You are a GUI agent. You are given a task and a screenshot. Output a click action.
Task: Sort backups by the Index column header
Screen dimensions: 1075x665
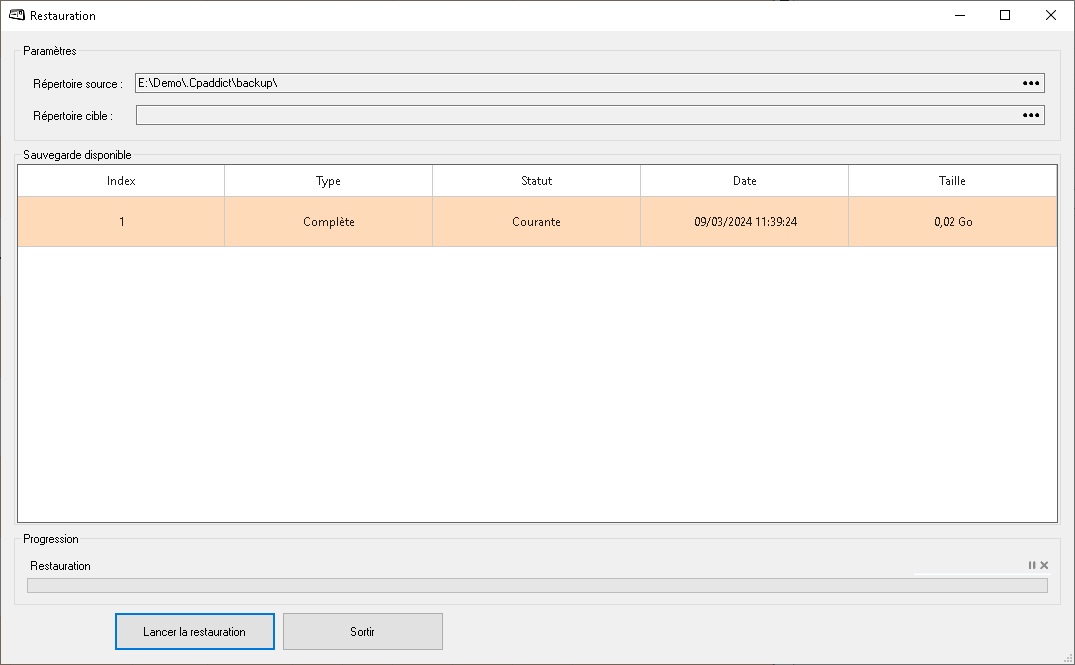121,181
